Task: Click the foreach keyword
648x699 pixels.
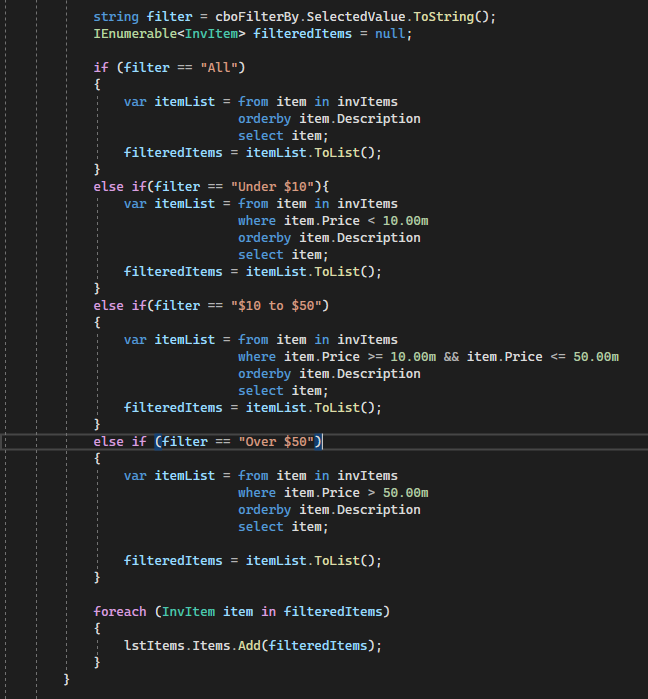Action: 120,612
